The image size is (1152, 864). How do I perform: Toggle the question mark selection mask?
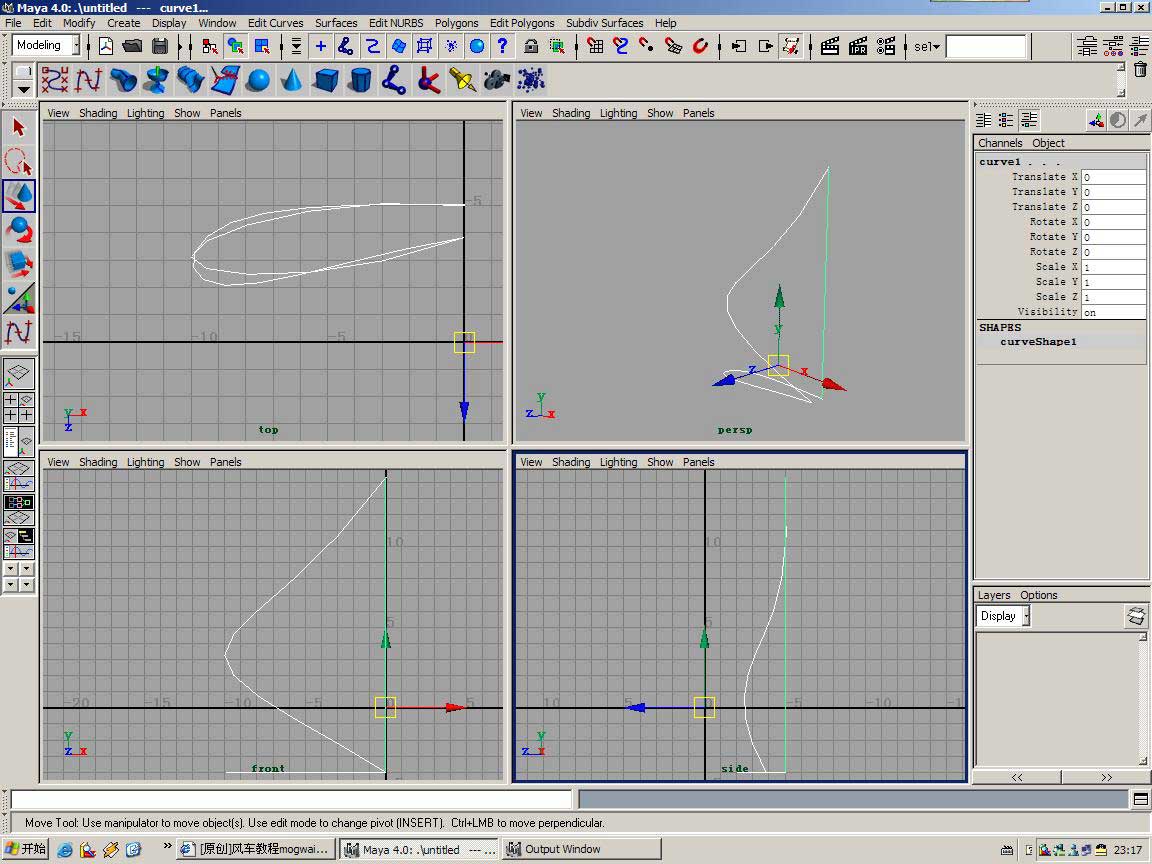pyautogui.click(x=502, y=46)
